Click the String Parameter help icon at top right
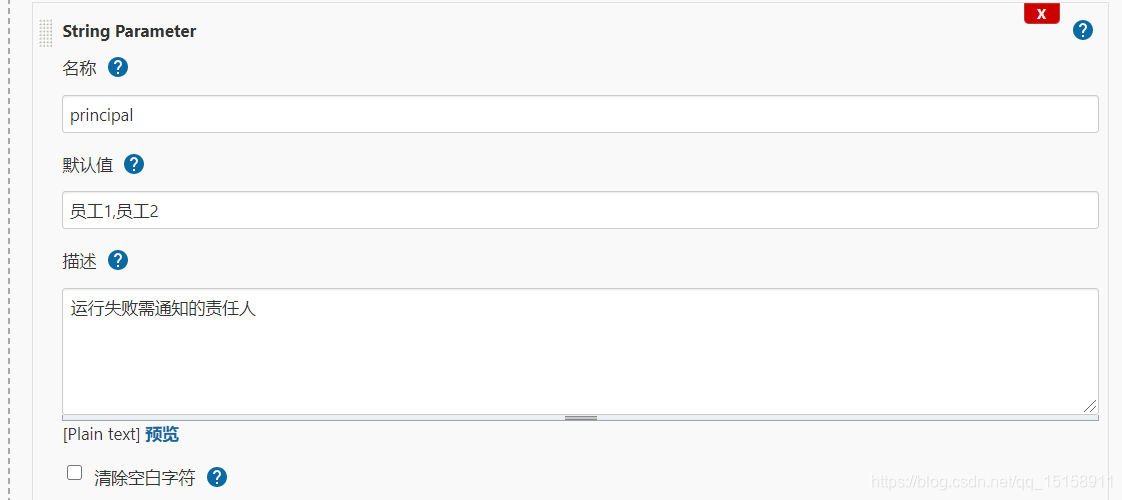Screen dimensions: 1122x500 coord(1082,30)
